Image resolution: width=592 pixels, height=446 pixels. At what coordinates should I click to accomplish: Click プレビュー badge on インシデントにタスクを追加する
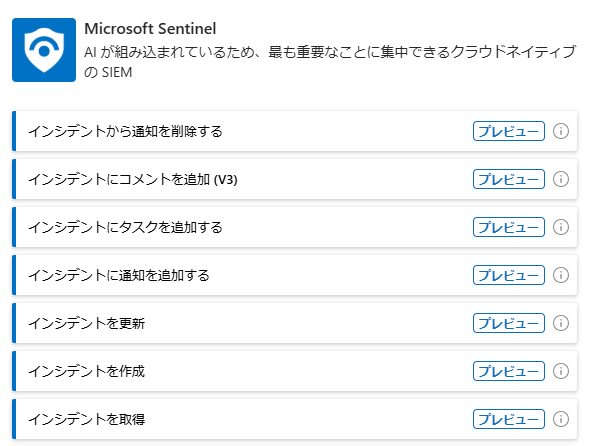(509, 227)
